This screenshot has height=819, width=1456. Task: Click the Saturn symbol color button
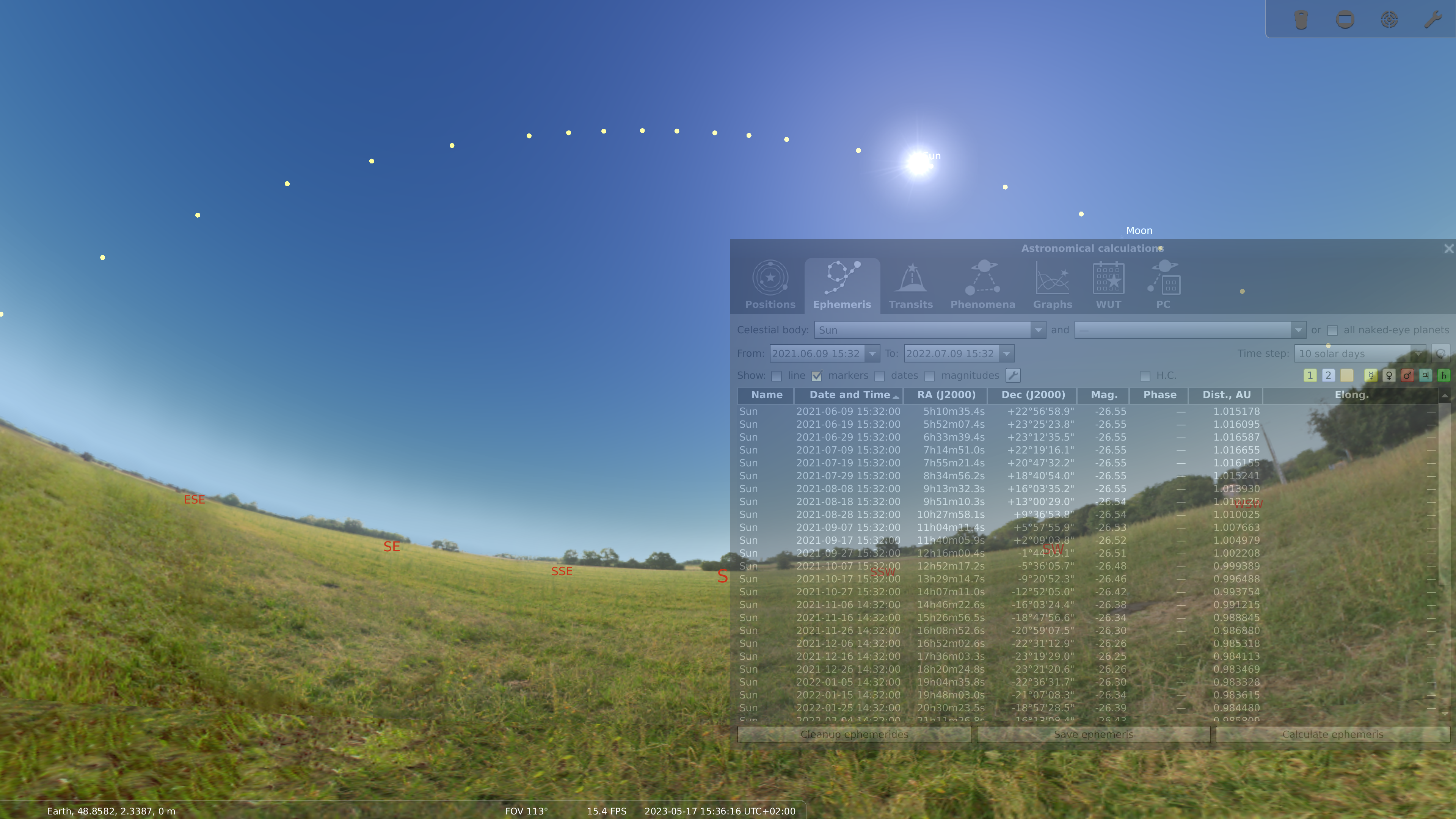click(1443, 375)
